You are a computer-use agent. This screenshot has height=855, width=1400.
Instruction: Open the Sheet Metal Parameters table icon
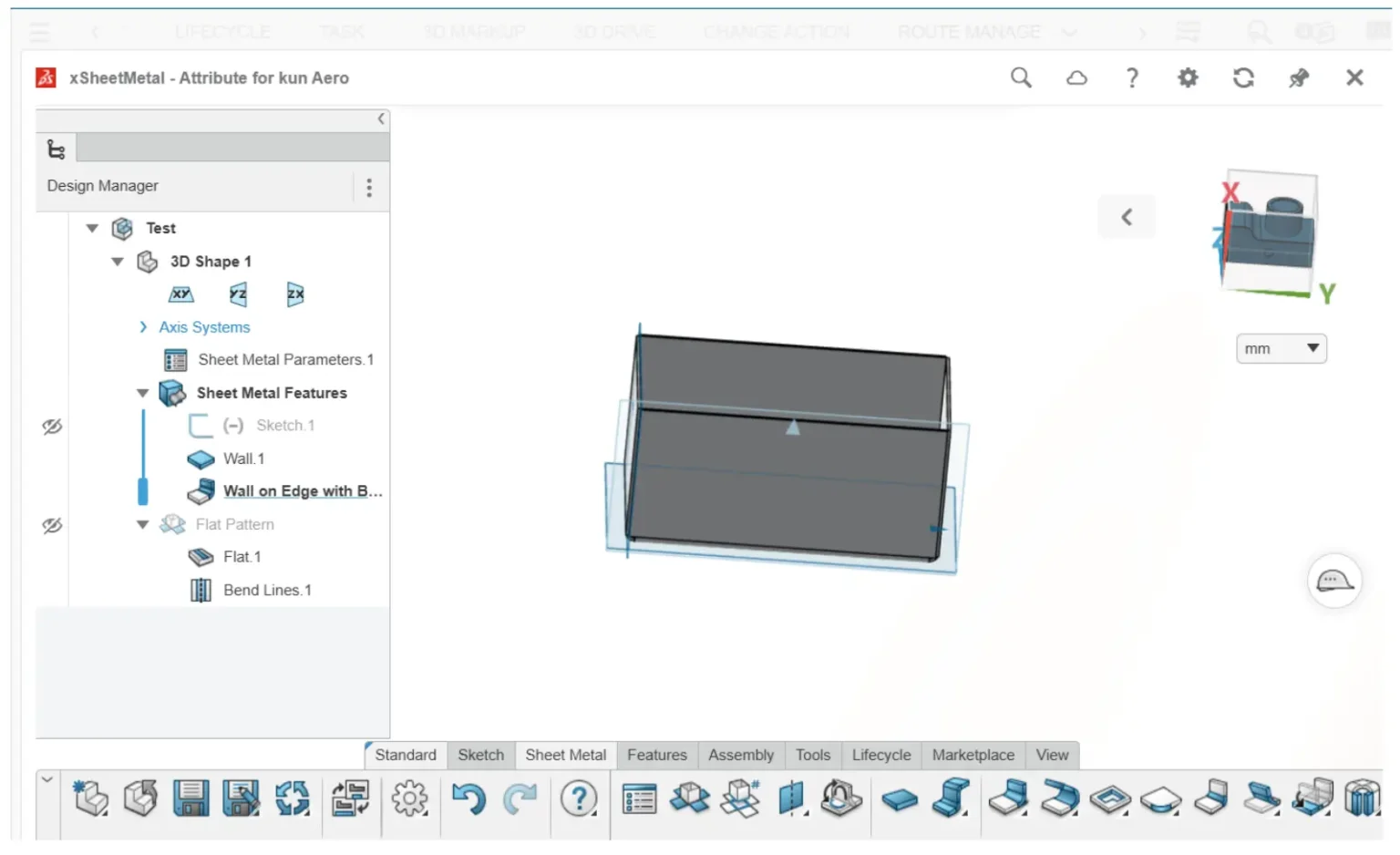pos(639,799)
